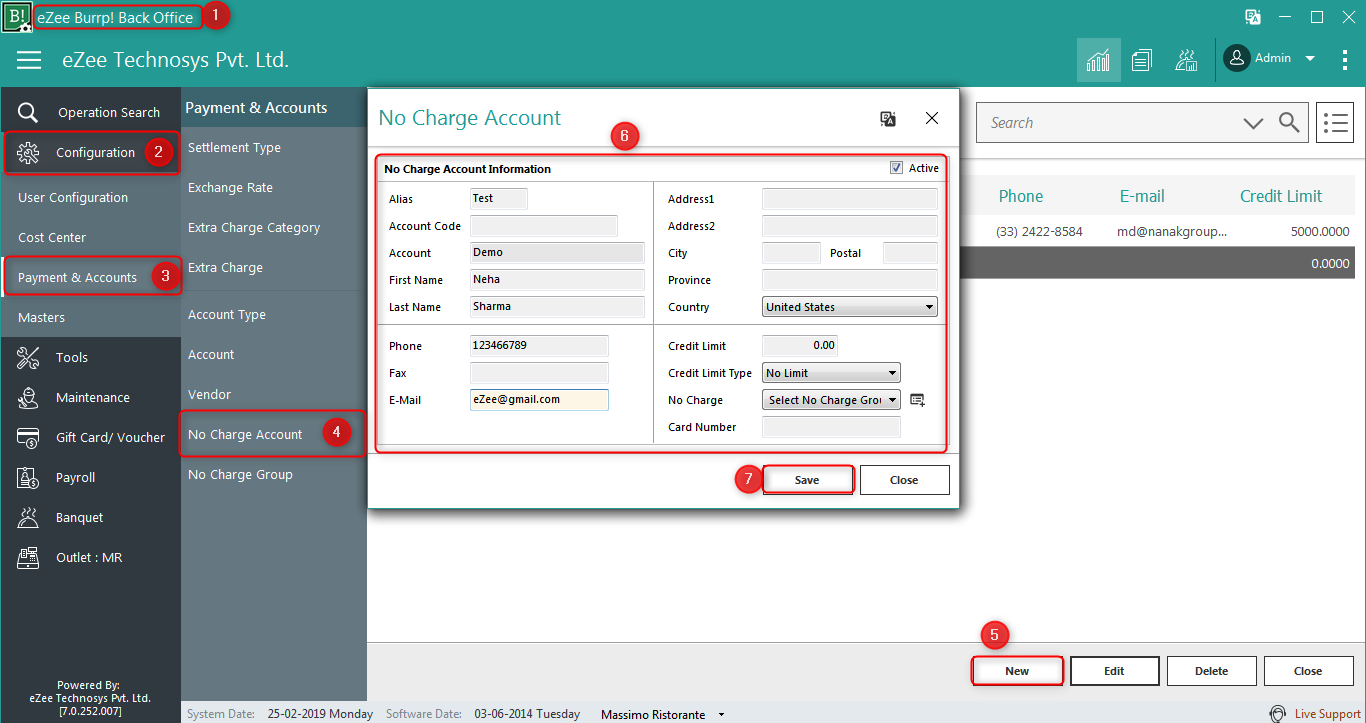The height and width of the screenshot is (723, 1366).
Task: Click the Account Code input field
Action: tap(543, 226)
